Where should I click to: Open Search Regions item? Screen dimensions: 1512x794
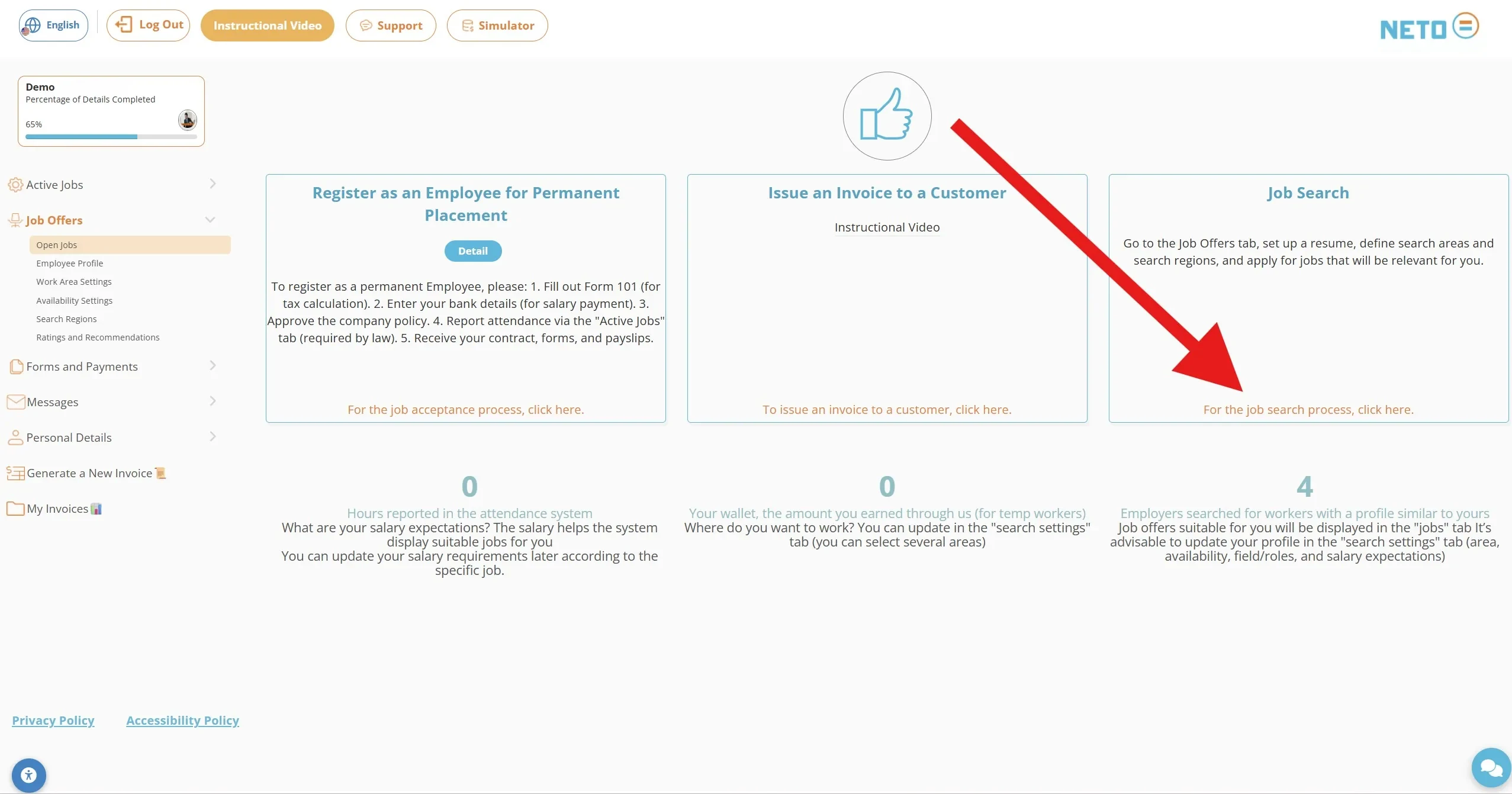click(x=66, y=319)
